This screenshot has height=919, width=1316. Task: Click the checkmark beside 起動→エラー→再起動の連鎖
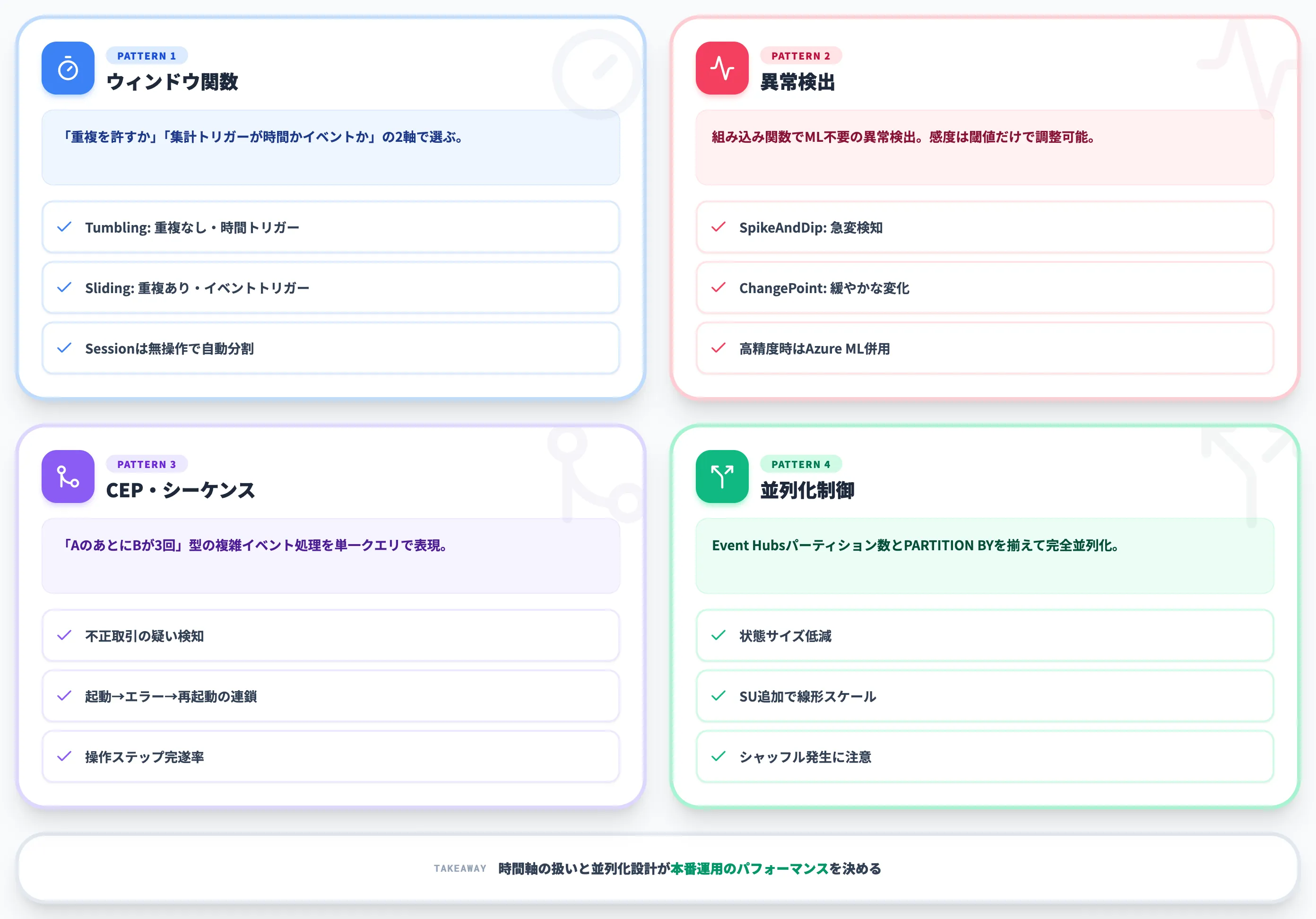pos(65,696)
